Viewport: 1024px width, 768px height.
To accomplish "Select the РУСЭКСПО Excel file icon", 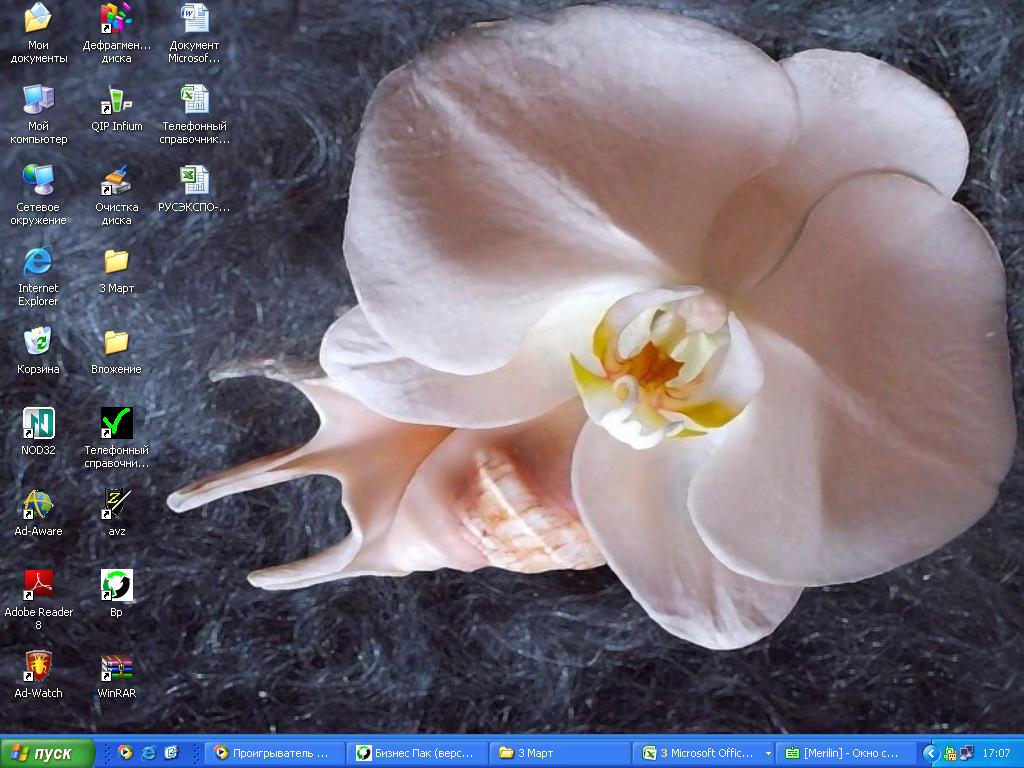I will [194, 181].
